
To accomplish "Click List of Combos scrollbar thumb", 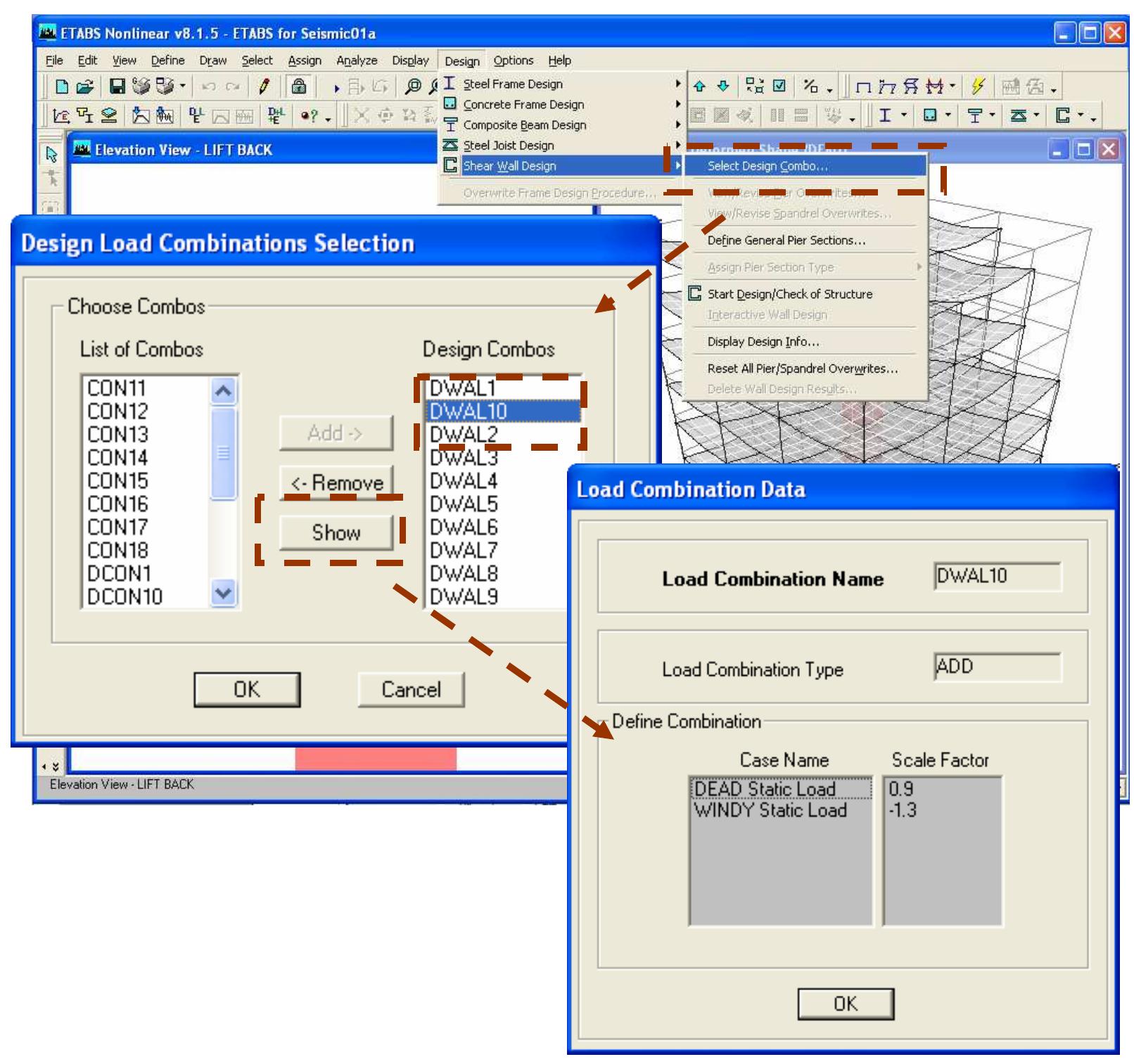I will coord(223,454).
